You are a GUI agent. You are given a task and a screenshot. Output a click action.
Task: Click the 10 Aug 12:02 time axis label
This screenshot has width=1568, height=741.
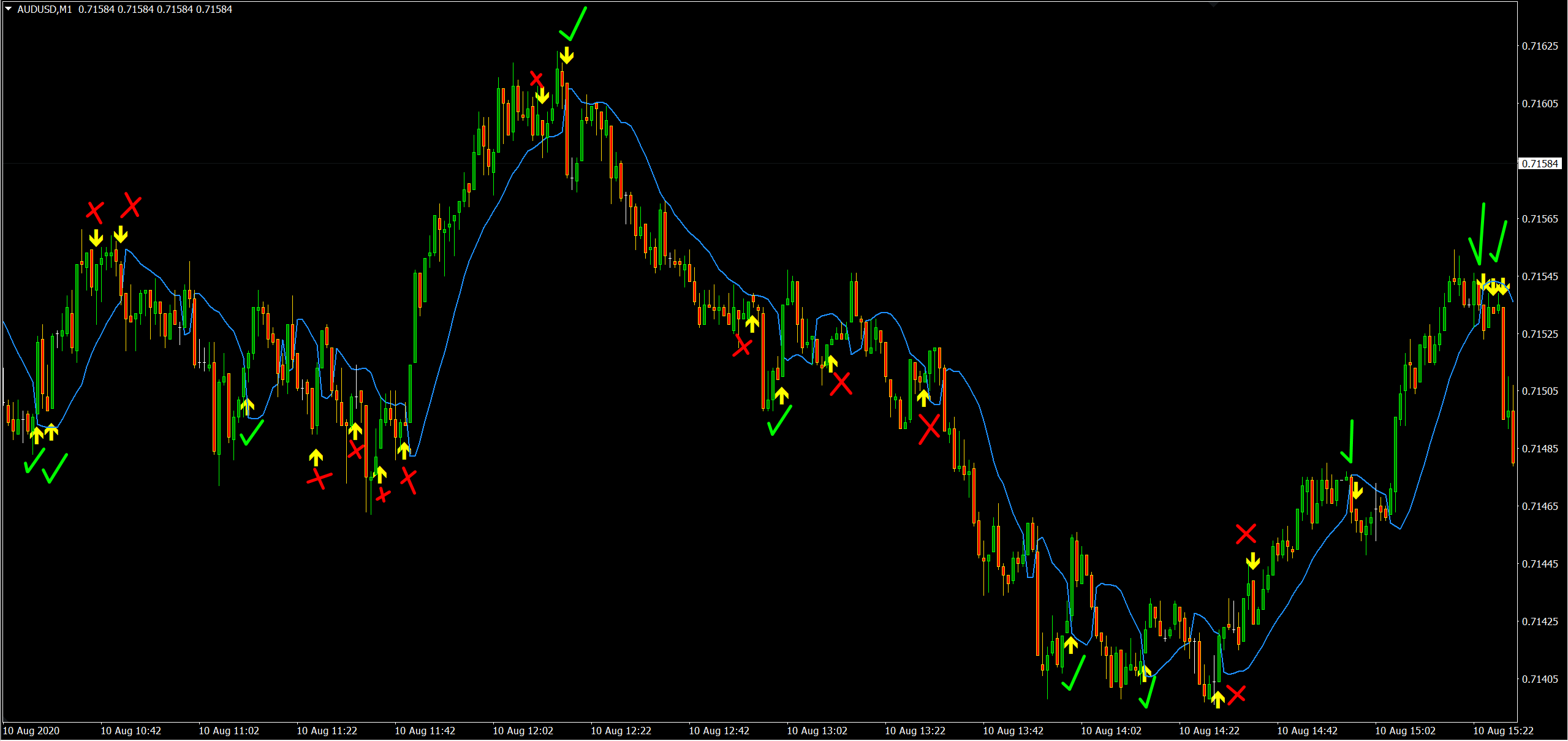[x=523, y=731]
